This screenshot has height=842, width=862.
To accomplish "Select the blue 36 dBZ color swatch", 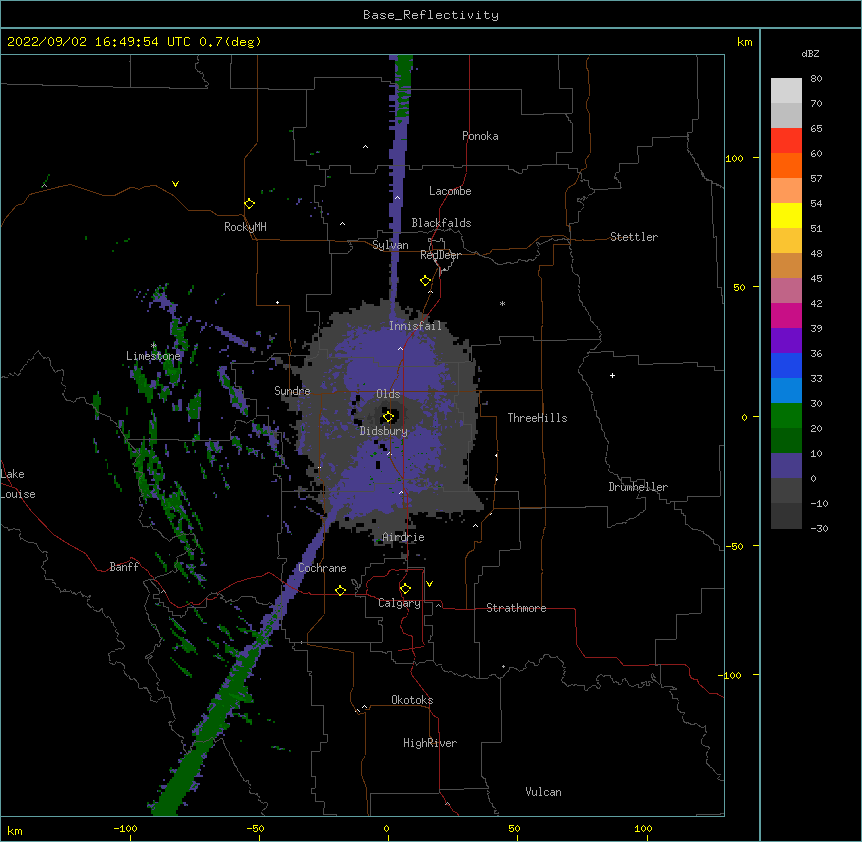I will coord(786,365).
